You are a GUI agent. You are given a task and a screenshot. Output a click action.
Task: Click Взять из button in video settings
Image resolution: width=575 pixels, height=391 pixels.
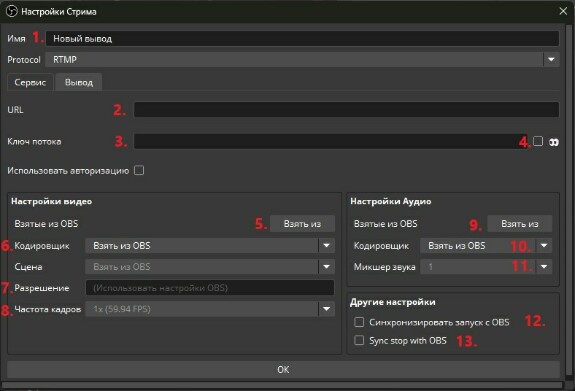[302, 224]
